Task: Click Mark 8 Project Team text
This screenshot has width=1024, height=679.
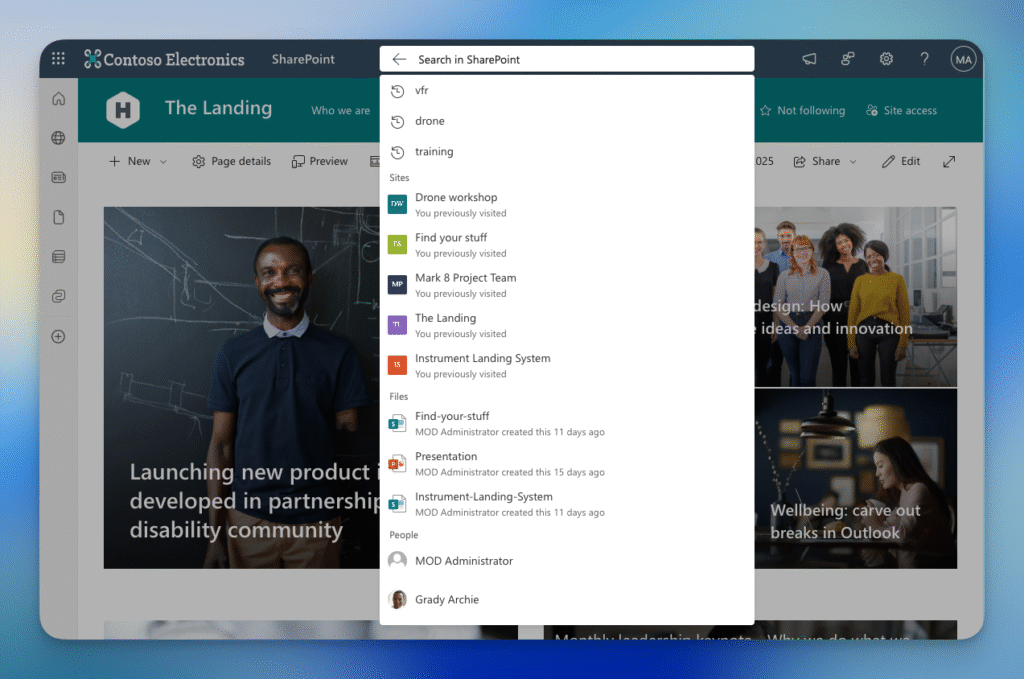Action: tap(466, 277)
